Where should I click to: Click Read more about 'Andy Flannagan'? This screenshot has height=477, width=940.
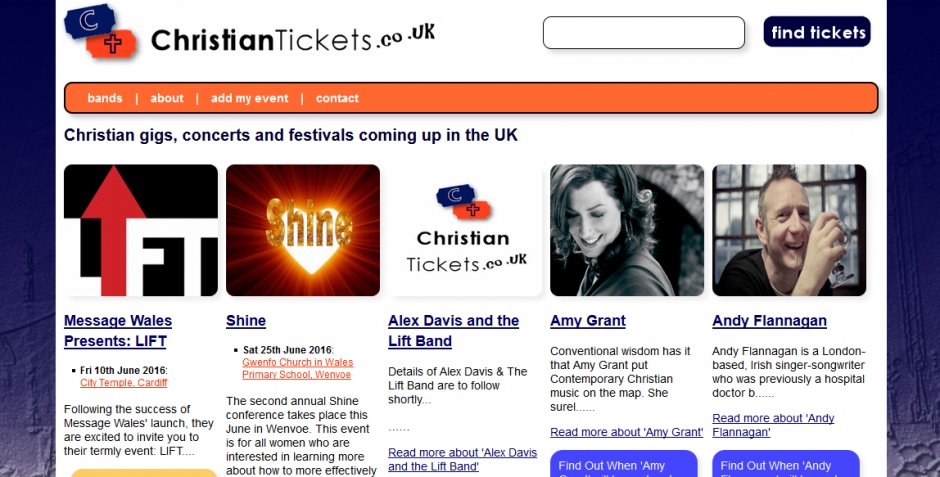click(773, 425)
